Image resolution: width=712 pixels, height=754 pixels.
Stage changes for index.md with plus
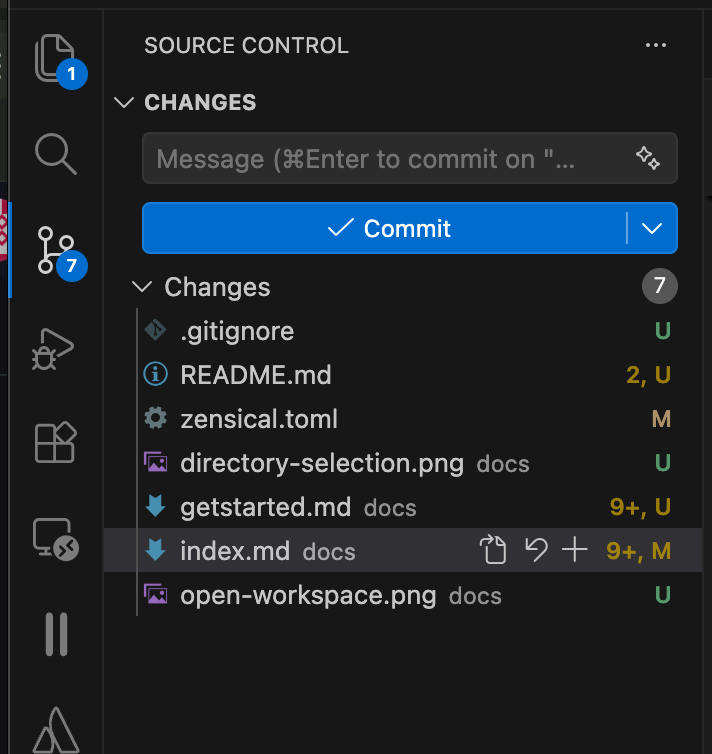coord(575,549)
